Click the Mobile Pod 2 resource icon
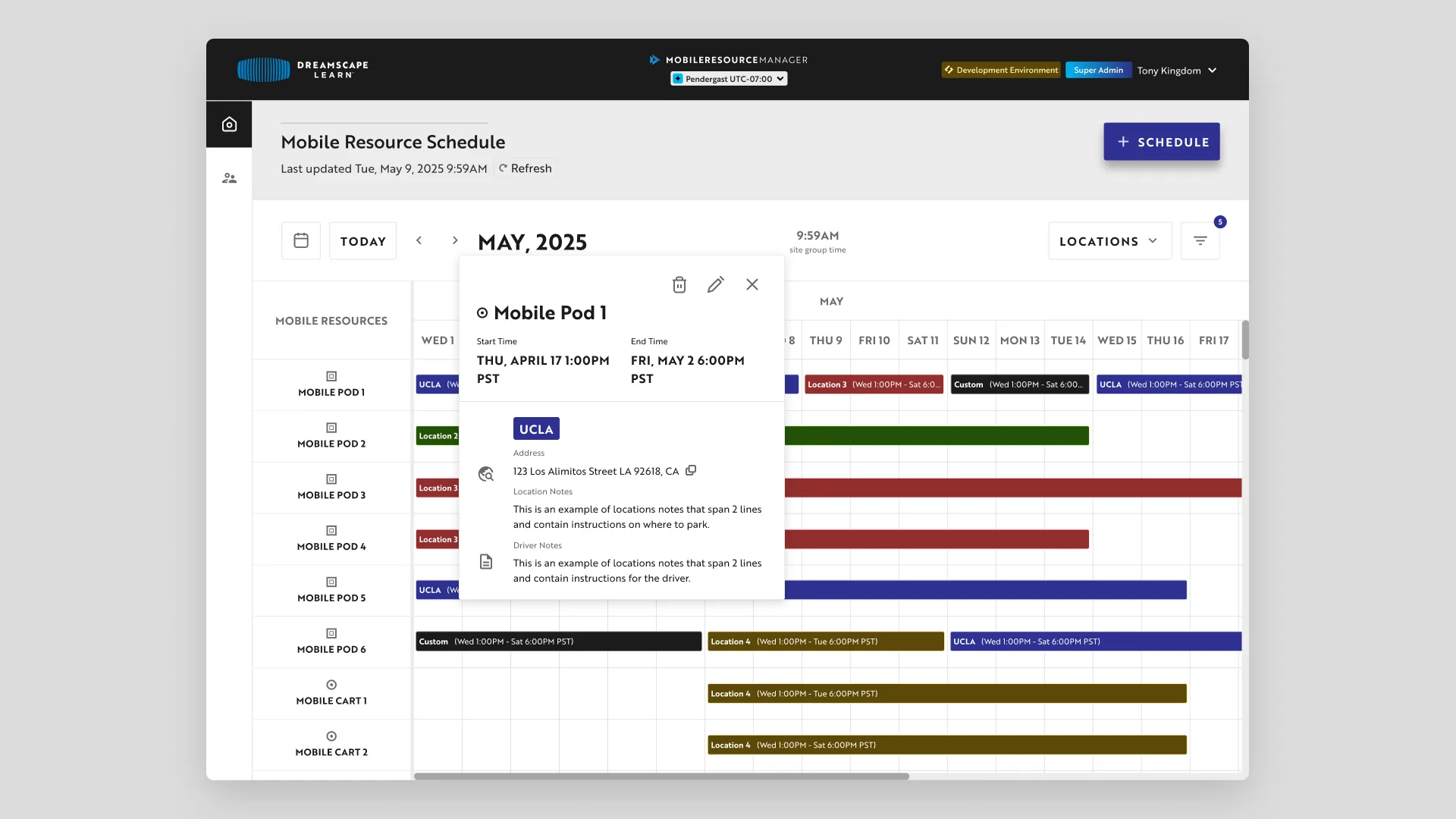The image size is (1456, 819). pos(331,428)
